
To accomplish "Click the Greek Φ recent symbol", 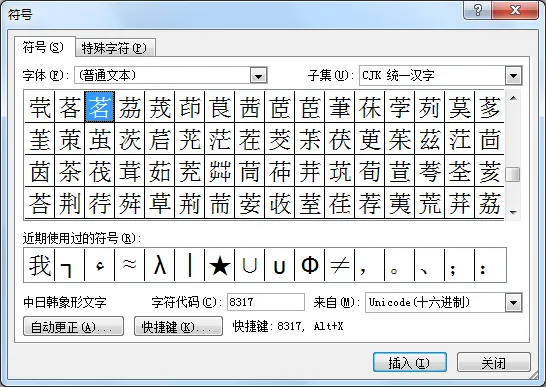I will coord(310,265).
